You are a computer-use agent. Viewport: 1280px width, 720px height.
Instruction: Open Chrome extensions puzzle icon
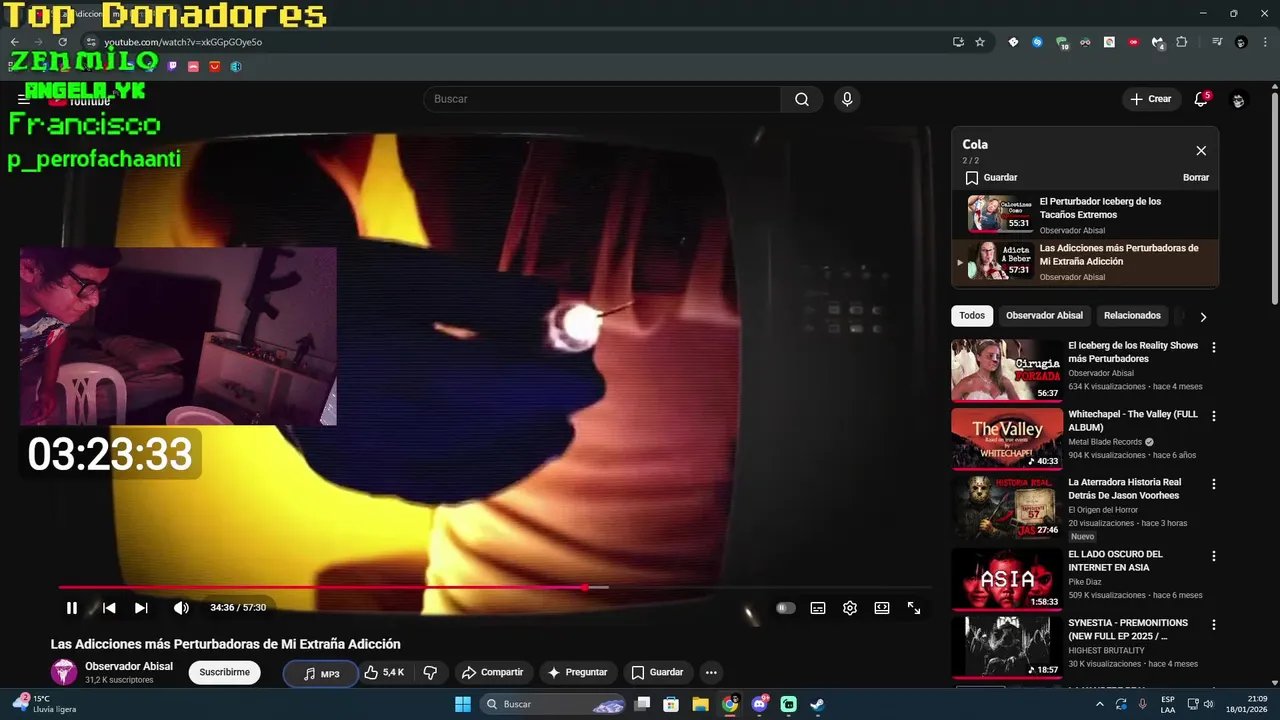pos(1182,42)
